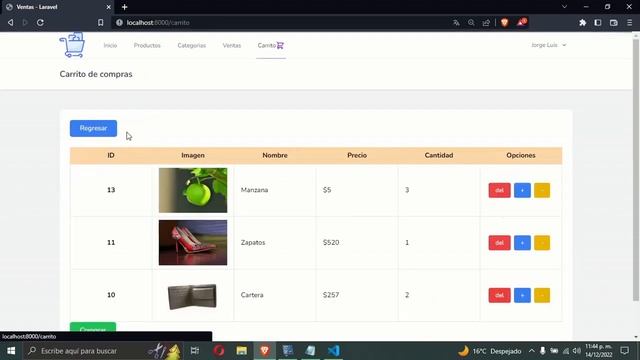Click the wallet Cartera image
Screen dimensions: 640x360
click(192, 296)
